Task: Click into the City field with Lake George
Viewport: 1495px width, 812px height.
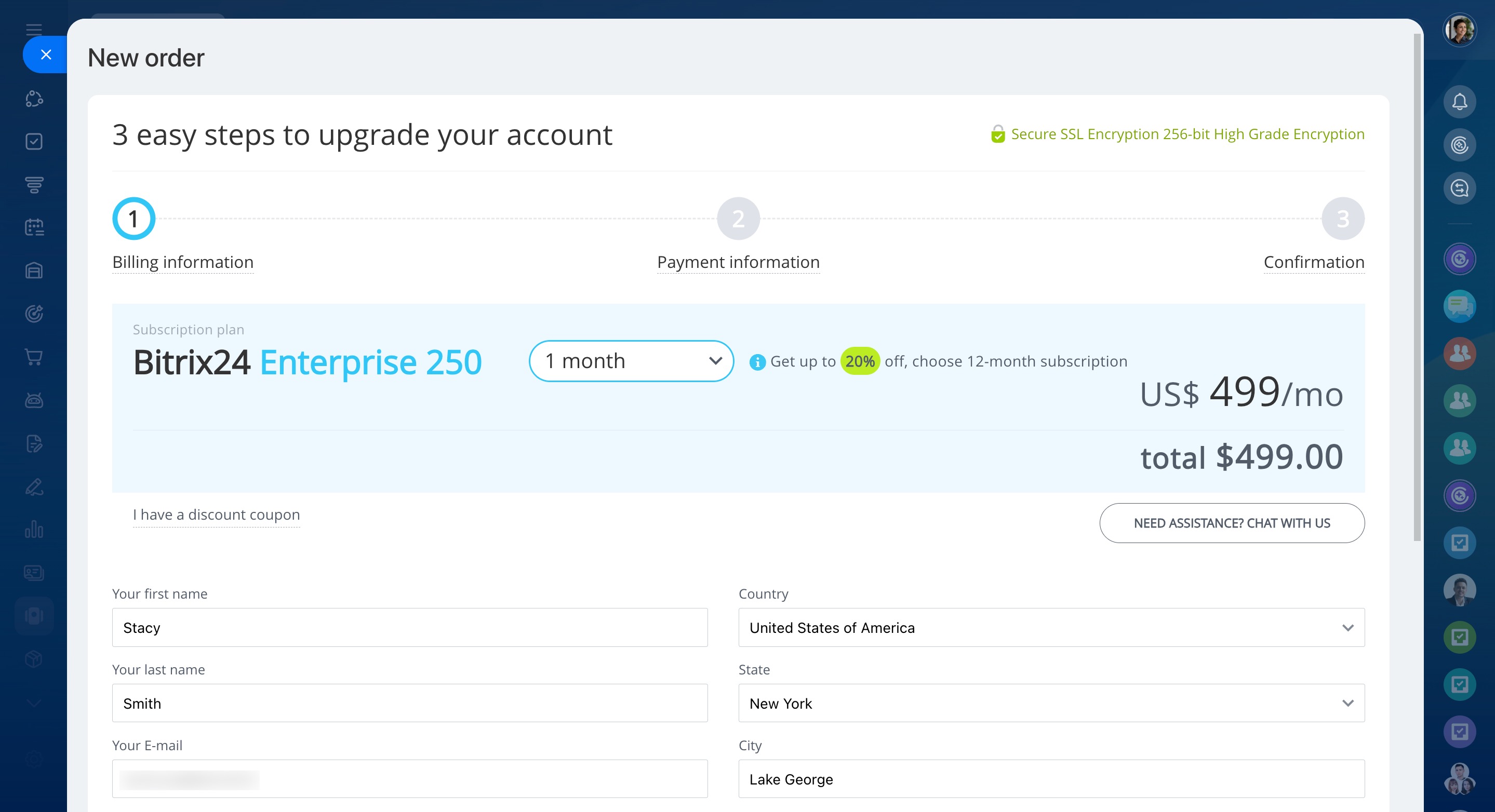Action: 1051,779
